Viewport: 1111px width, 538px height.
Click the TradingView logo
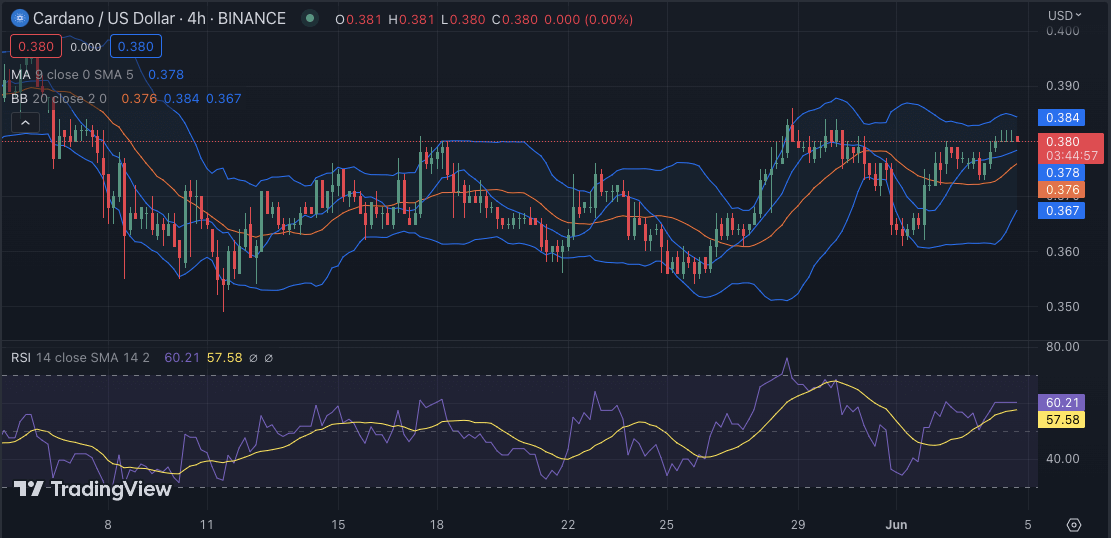click(93, 489)
